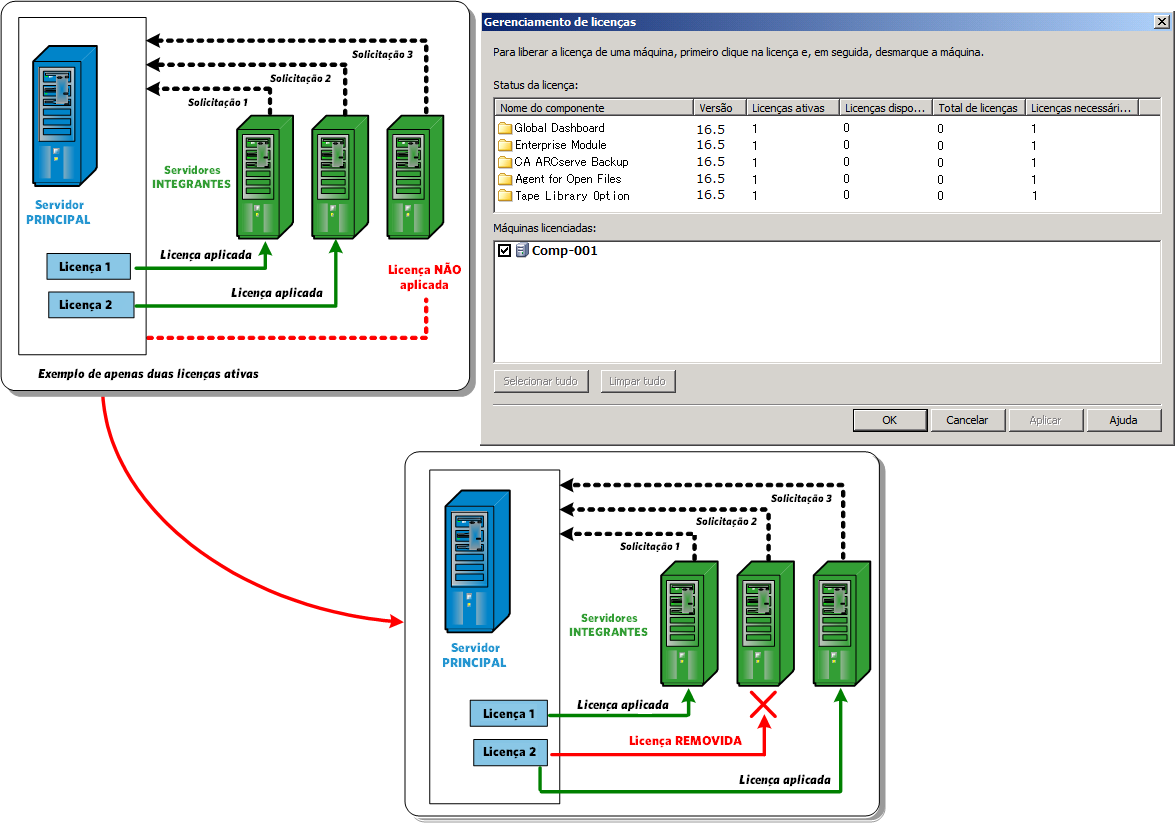Click the Total de licenças column header
1176x823 pixels.
pyautogui.click(x=978, y=108)
